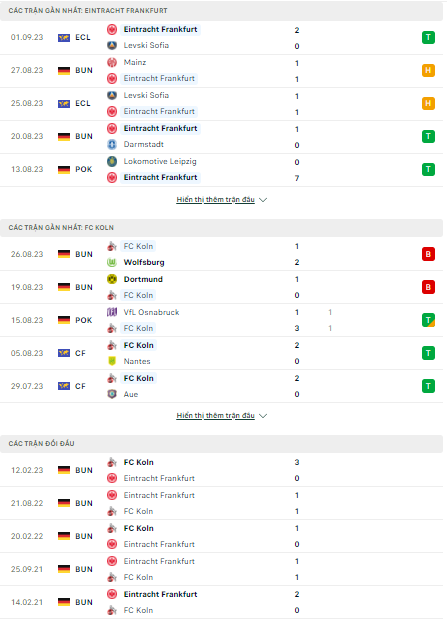Click the green T badge for 01.09.23 match
This screenshot has height=623, width=447.
pyautogui.click(x=428, y=37)
